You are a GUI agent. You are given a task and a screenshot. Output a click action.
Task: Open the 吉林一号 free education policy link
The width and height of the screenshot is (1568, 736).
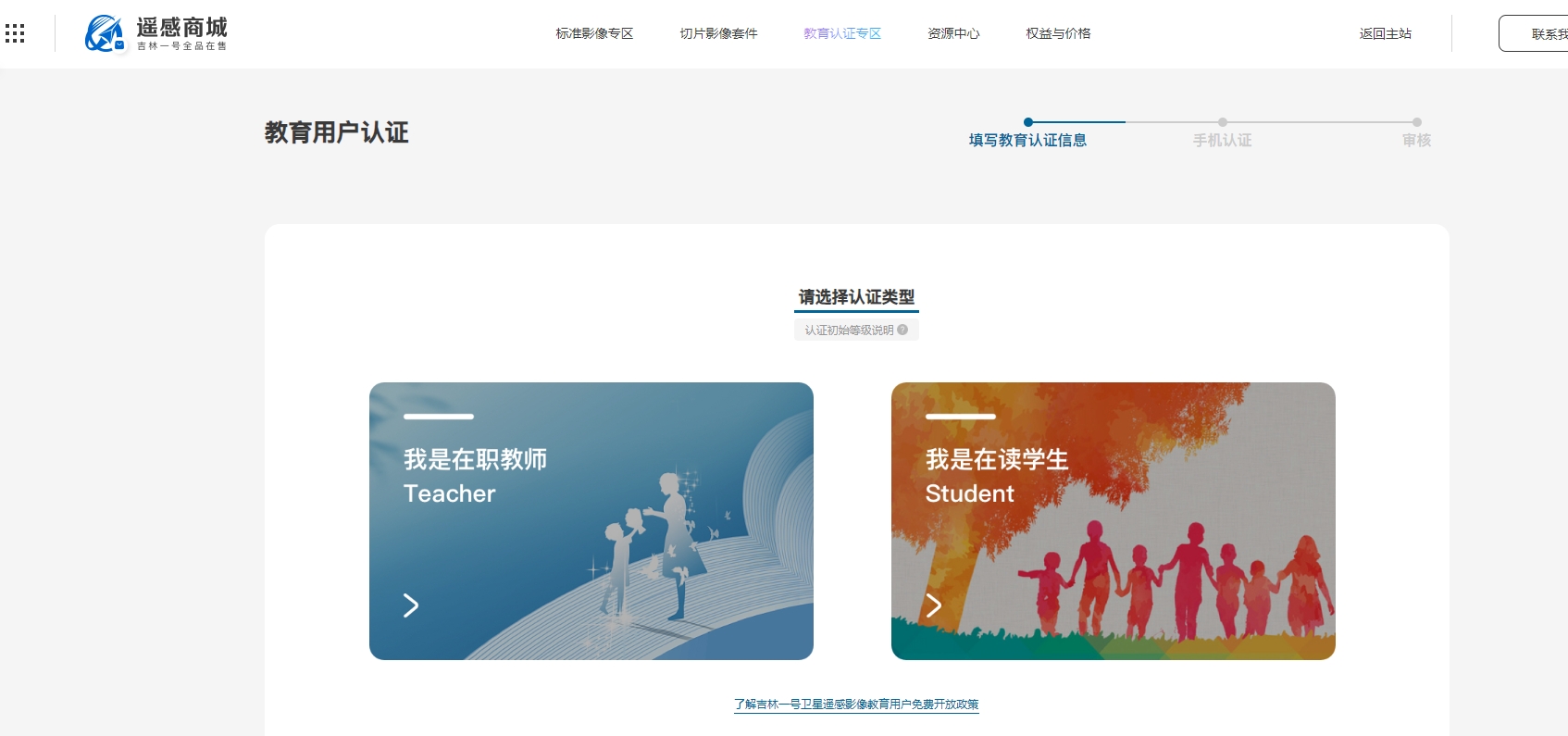tap(856, 705)
